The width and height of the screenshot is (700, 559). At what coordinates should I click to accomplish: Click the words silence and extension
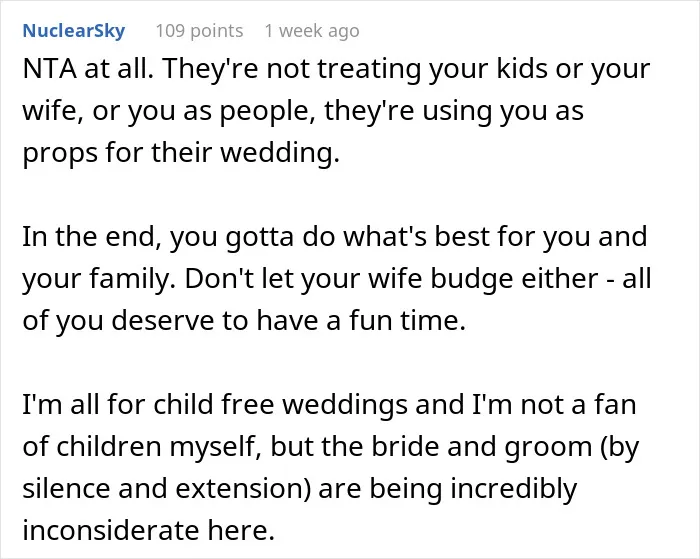pyautogui.click(x=166, y=488)
